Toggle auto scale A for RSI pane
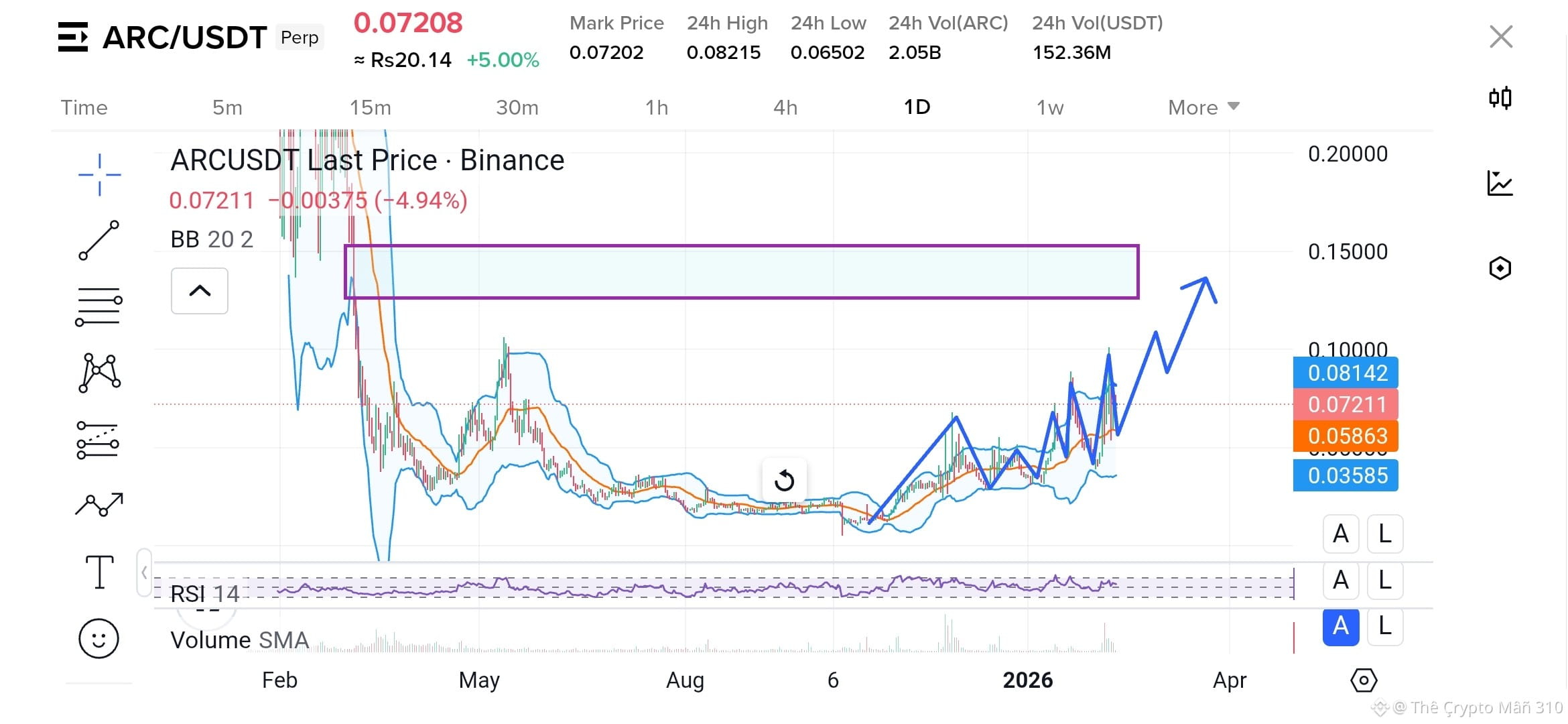This screenshot has width=1568, height=724. 1341,580
